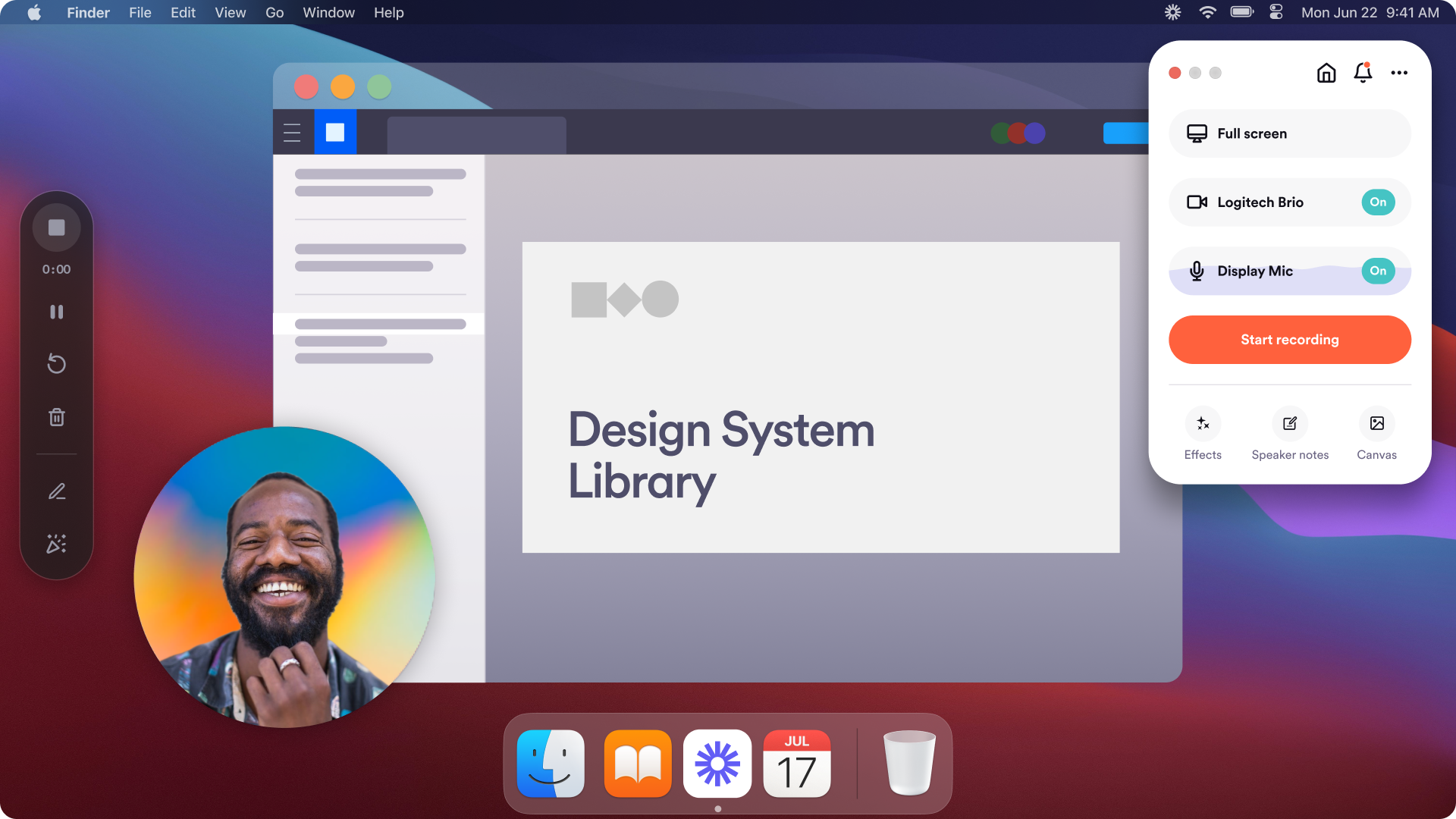Select the pen/draw tool on recorder
The width and height of the screenshot is (1456, 819).
pyautogui.click(x=57, y=491)
